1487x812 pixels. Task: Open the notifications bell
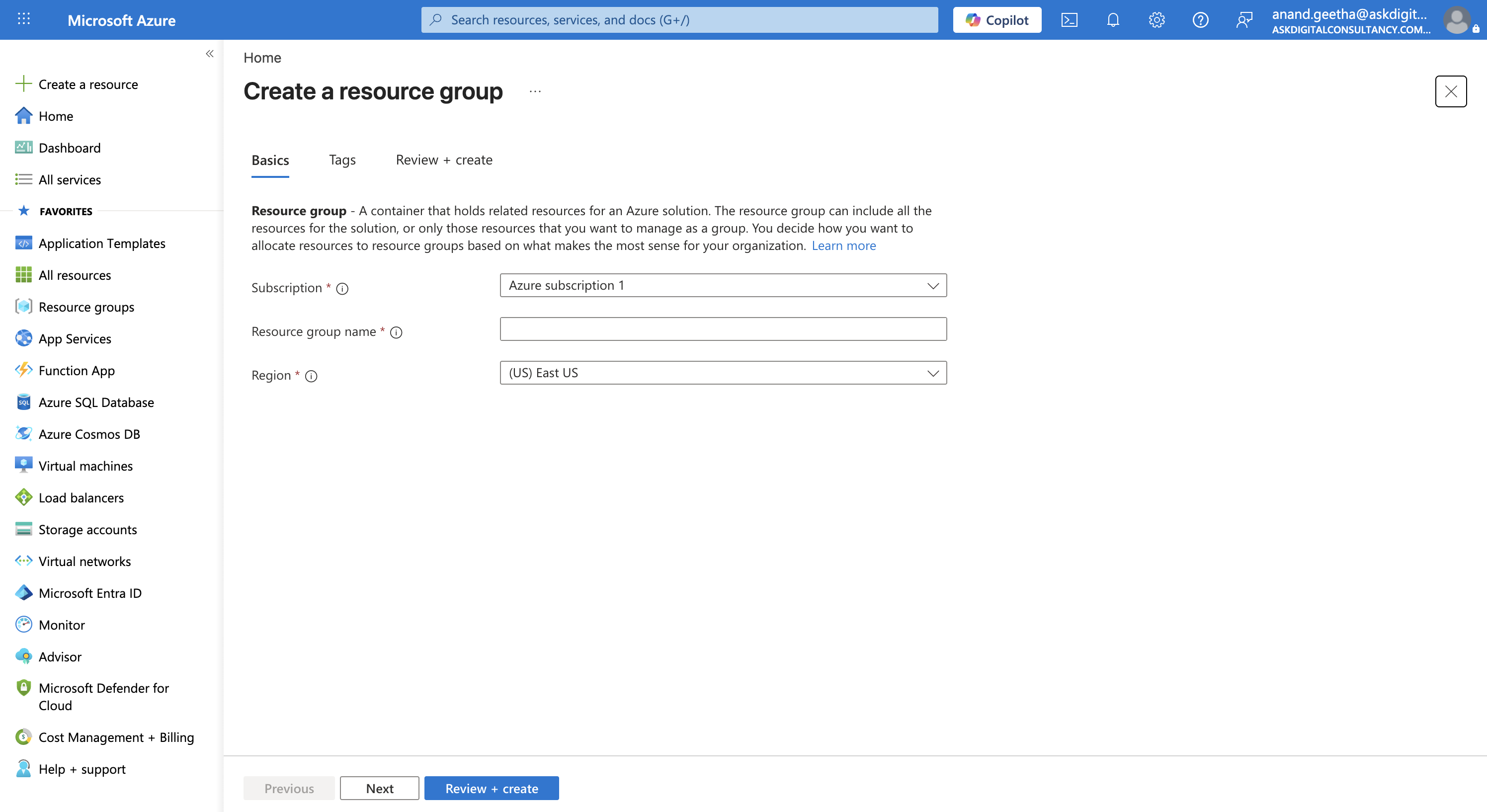1113,20
